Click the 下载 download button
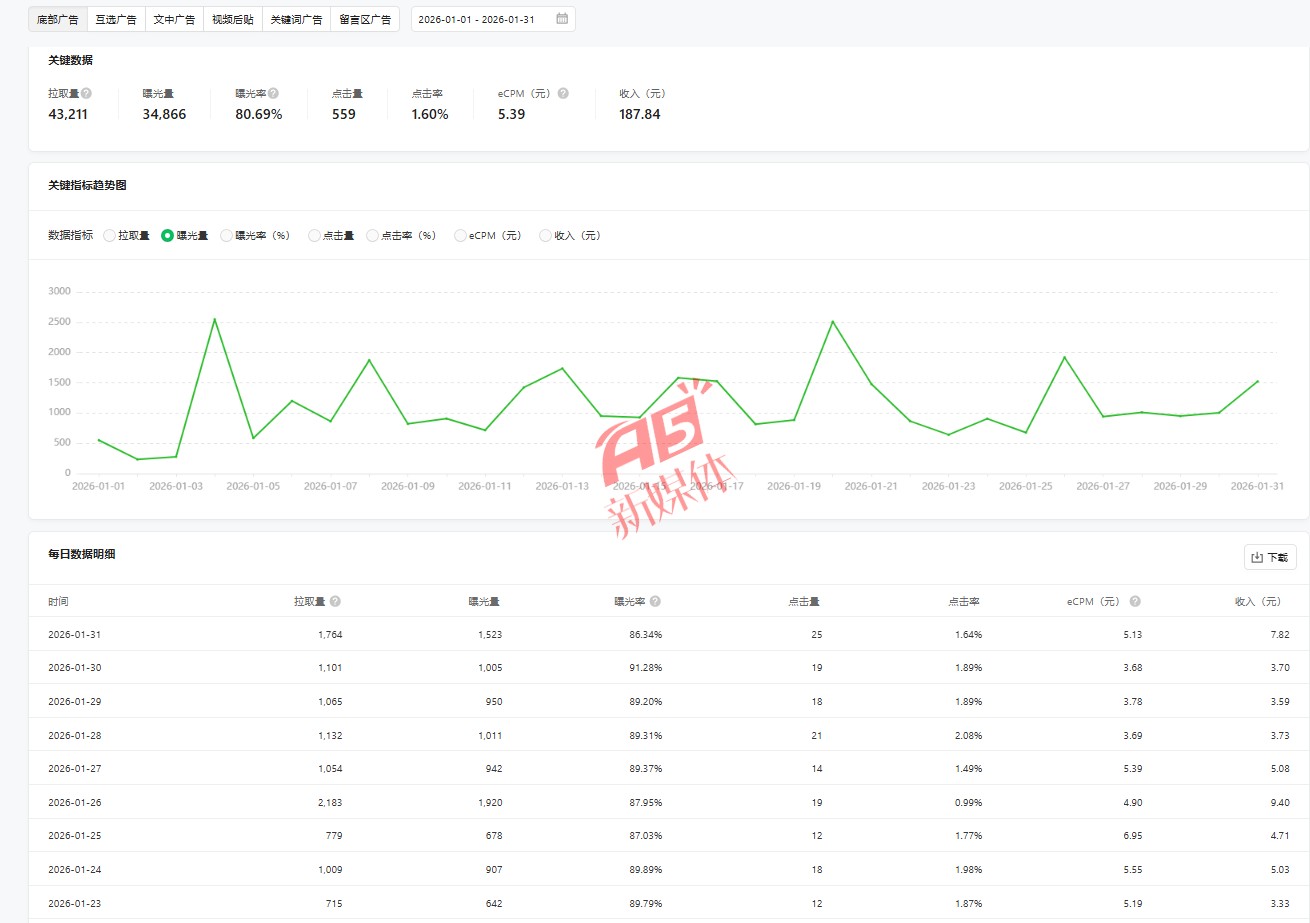1310x923 pixels. (1270, 558)
